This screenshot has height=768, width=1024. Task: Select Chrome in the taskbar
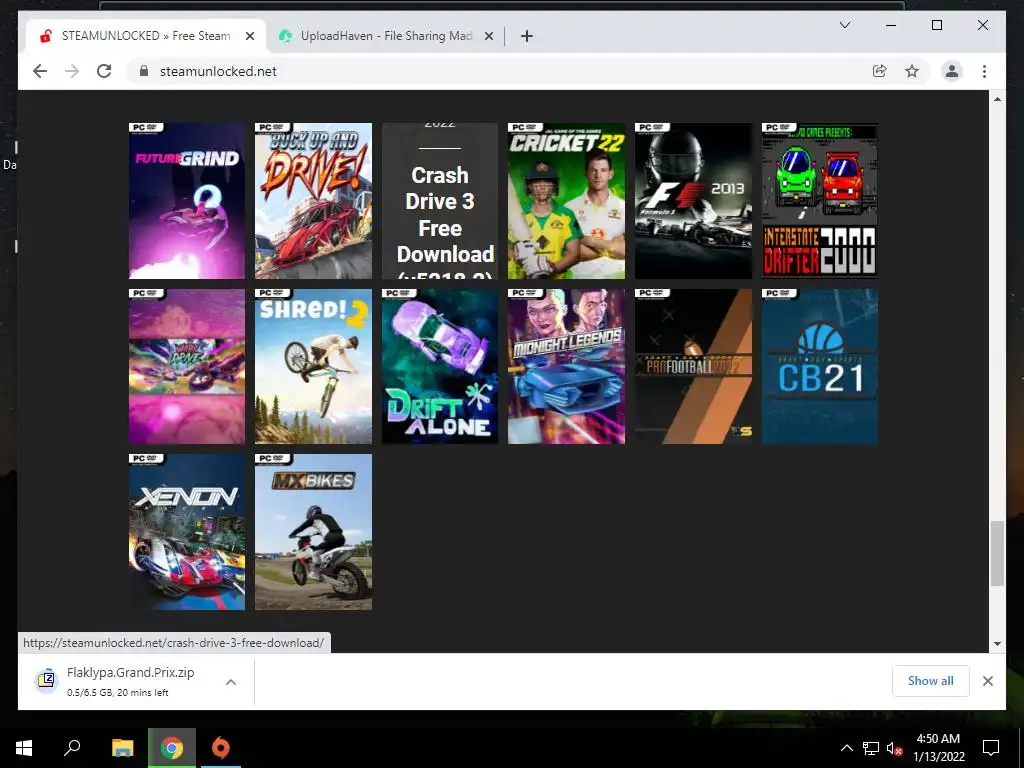[172, 748]
